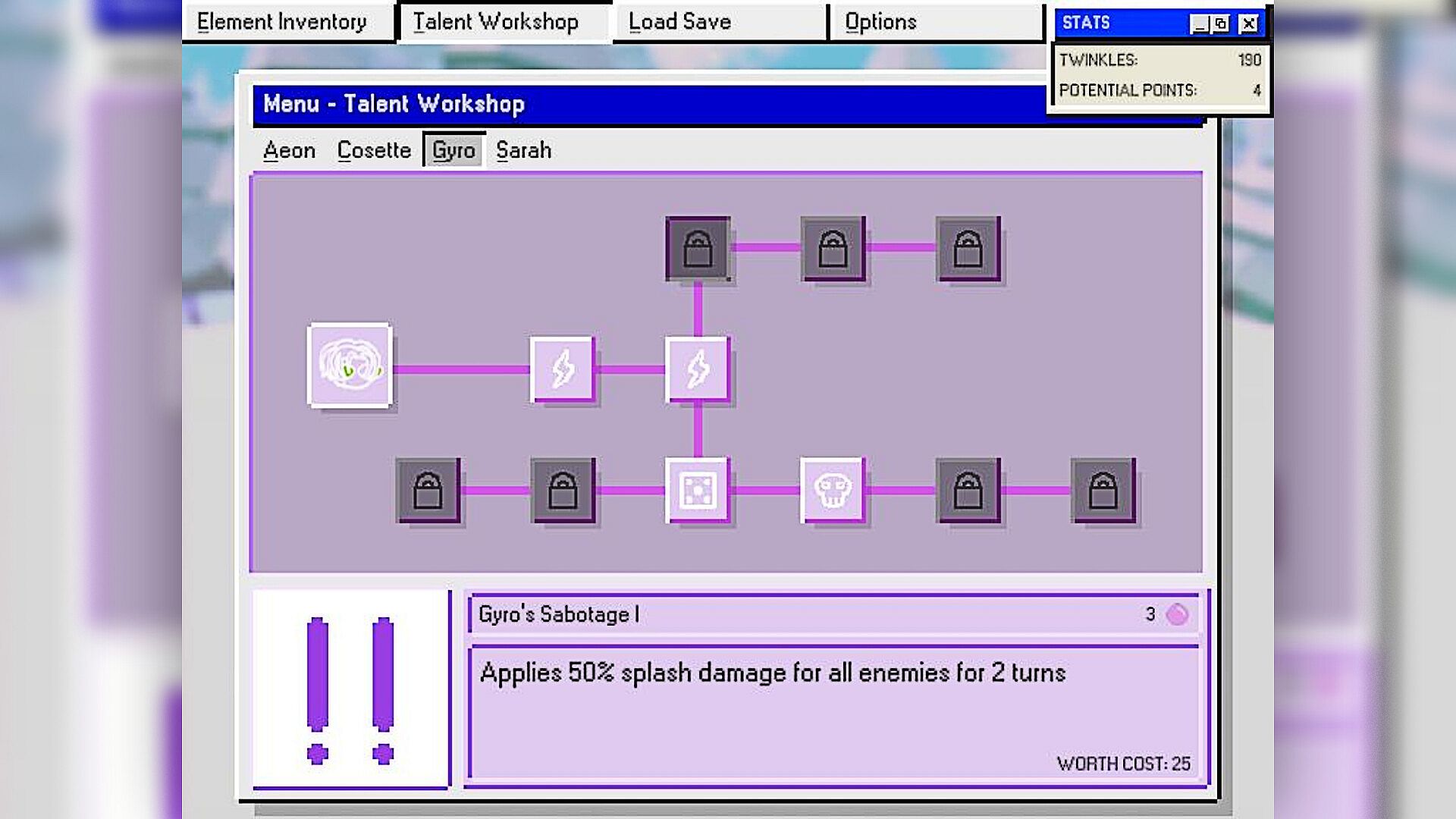The image size is (1456, 819).
Task: Minimize the STATS window
Action: pyautogui.click(x=1199, y=24)
